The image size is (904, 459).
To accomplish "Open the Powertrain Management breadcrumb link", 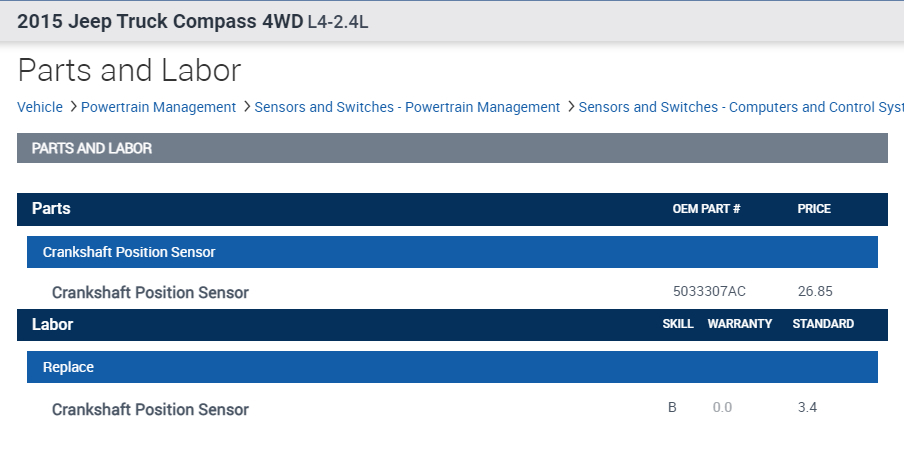I will point(158,107).
